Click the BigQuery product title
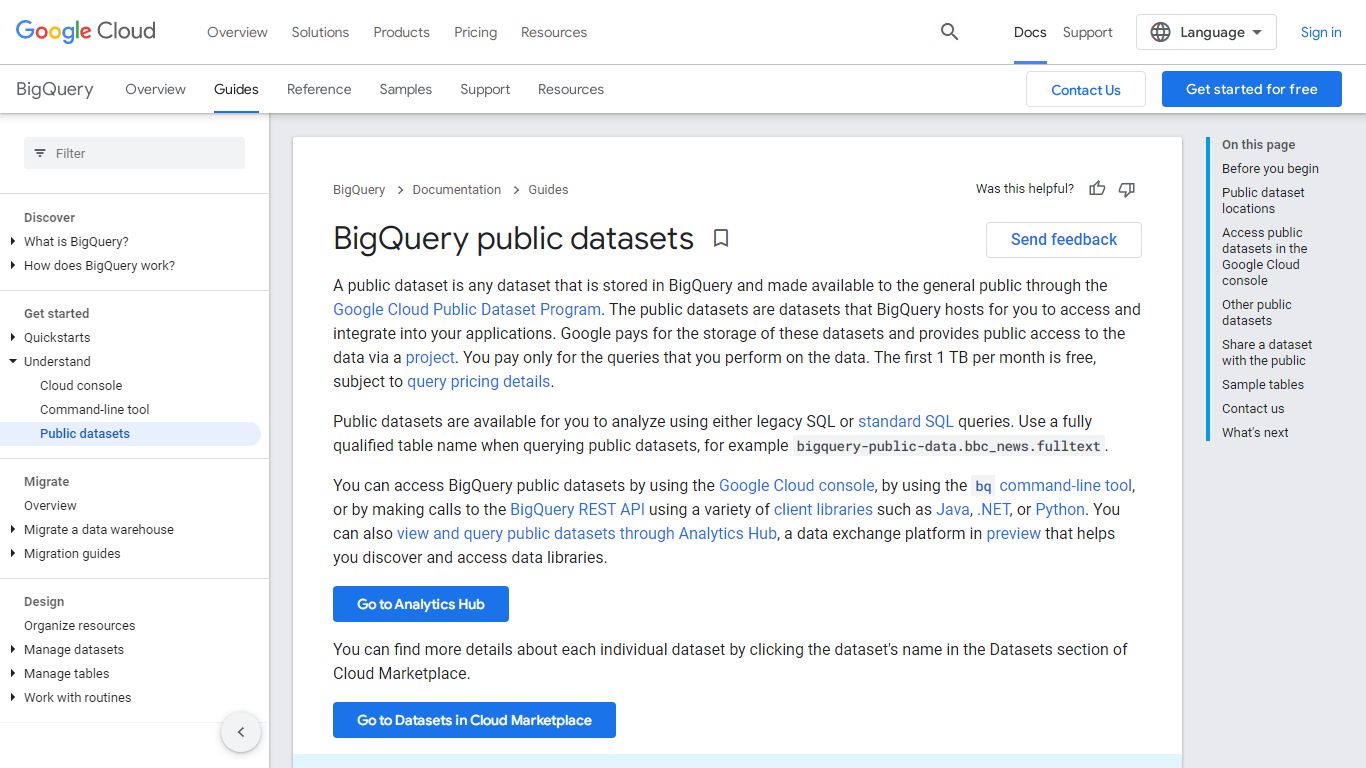1366x768 pixels. (55, 89)
